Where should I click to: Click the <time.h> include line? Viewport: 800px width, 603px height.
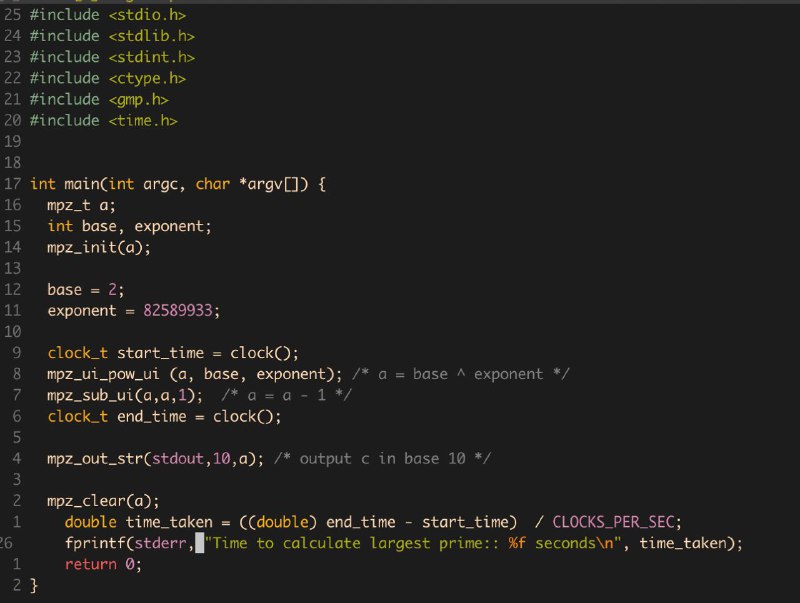click(104, 120)
